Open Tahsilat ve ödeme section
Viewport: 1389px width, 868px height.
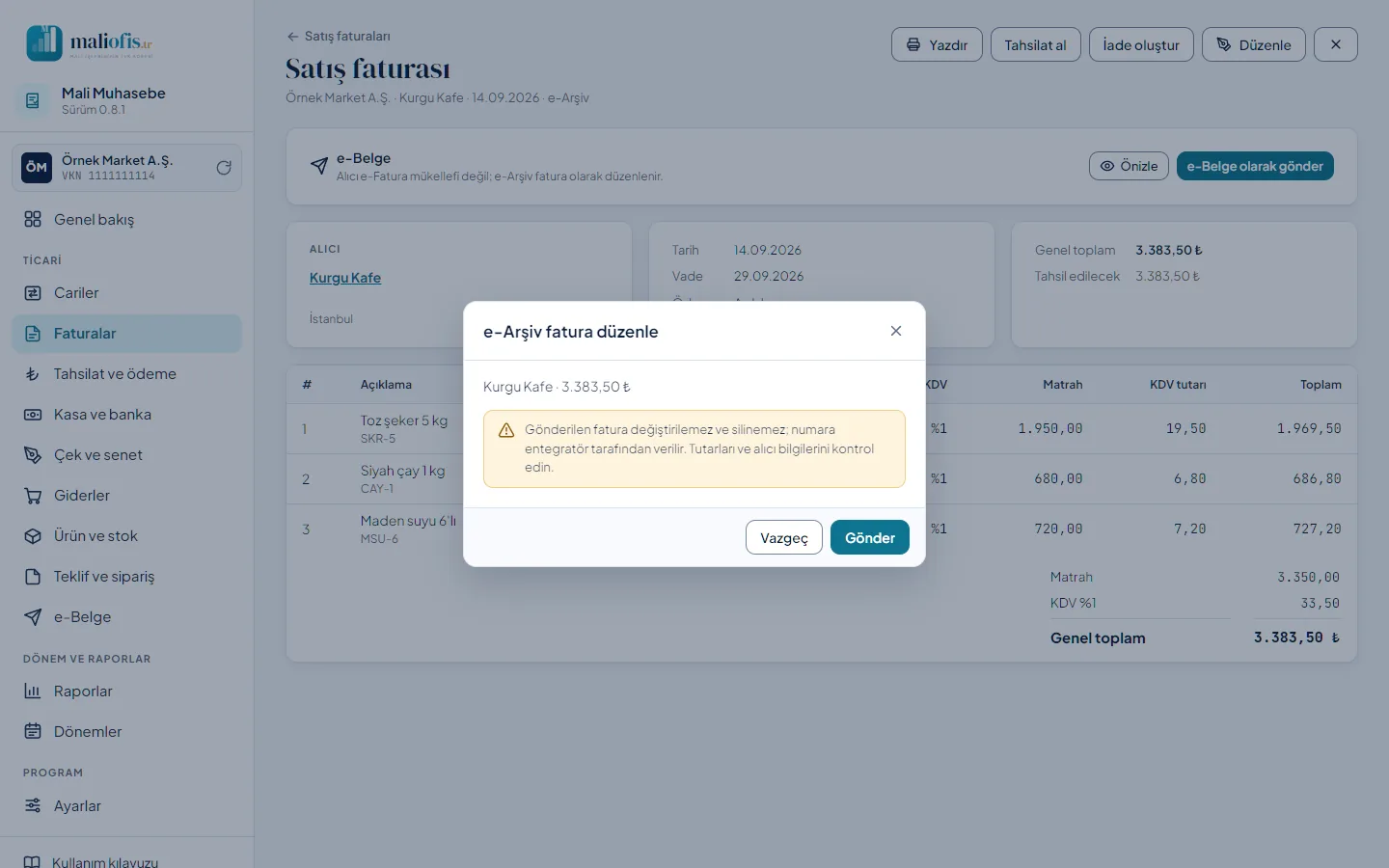click(126, 373)
